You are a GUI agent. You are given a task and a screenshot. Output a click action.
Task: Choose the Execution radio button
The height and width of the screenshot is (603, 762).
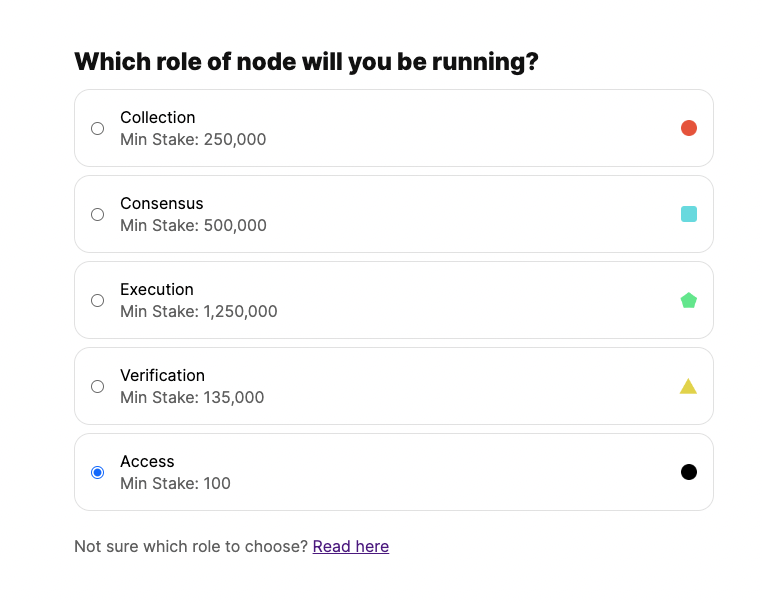point(97,300)
